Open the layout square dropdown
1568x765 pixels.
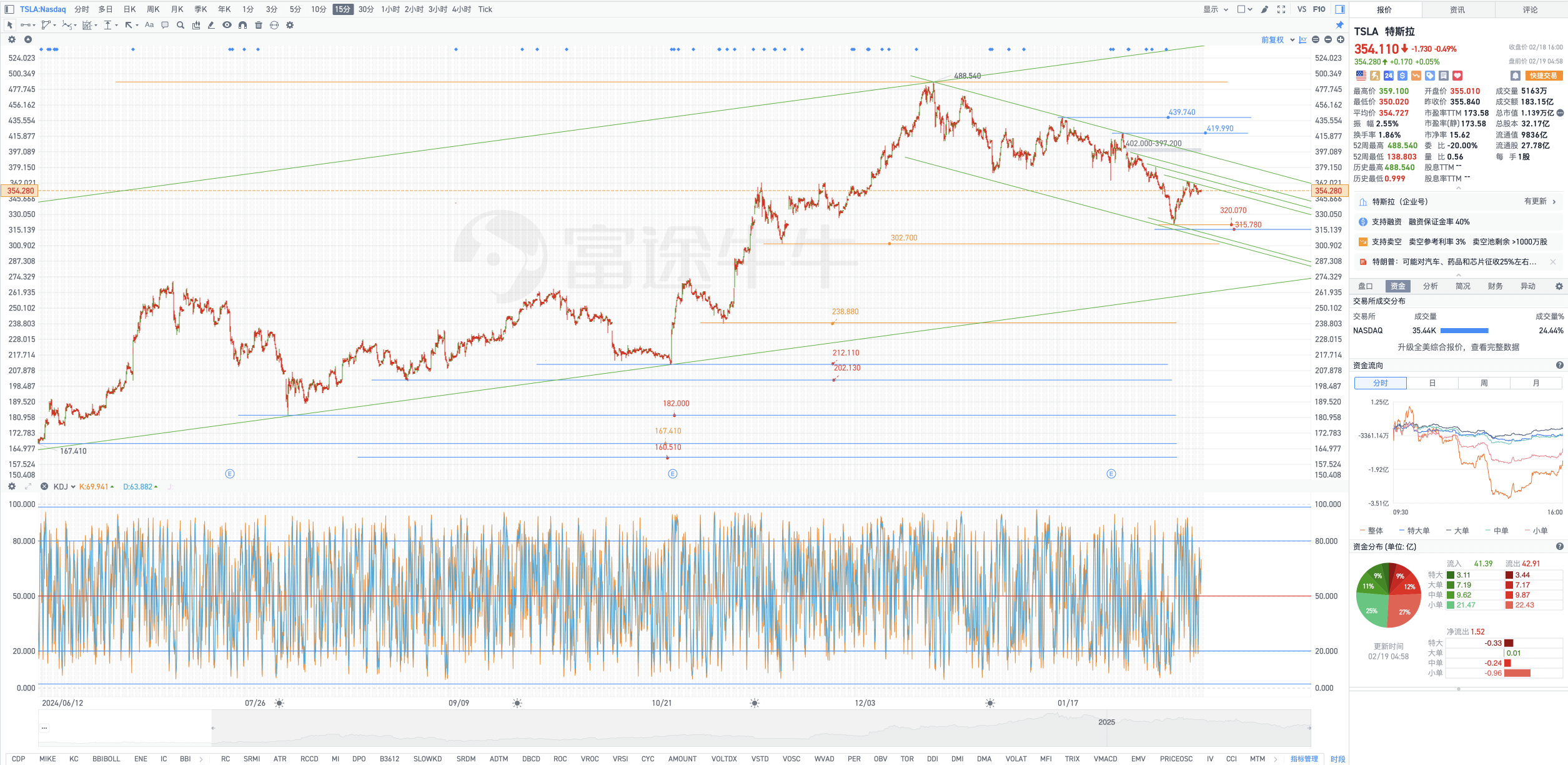click(1244, 9)
